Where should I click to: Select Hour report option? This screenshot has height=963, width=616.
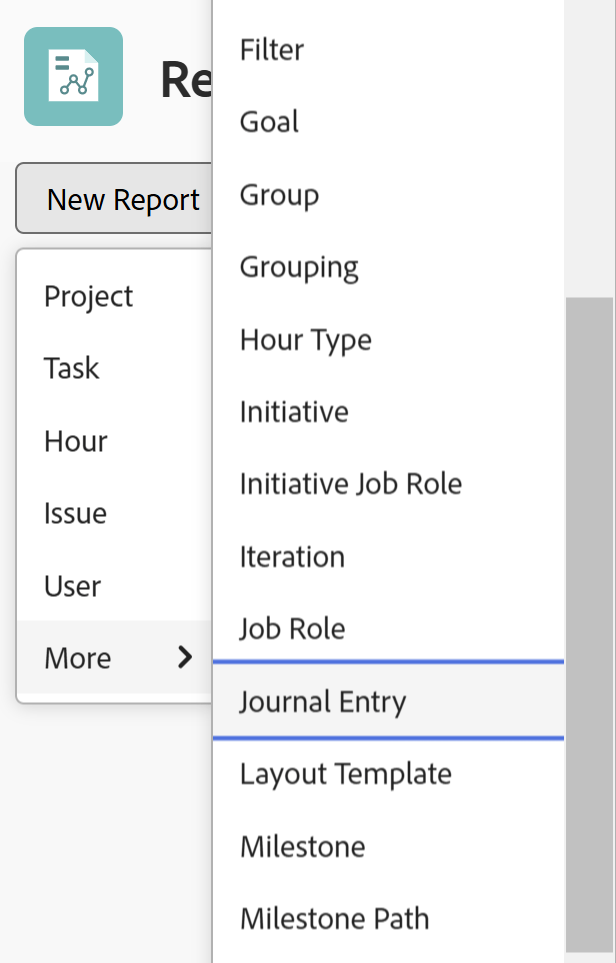[76, 441]
